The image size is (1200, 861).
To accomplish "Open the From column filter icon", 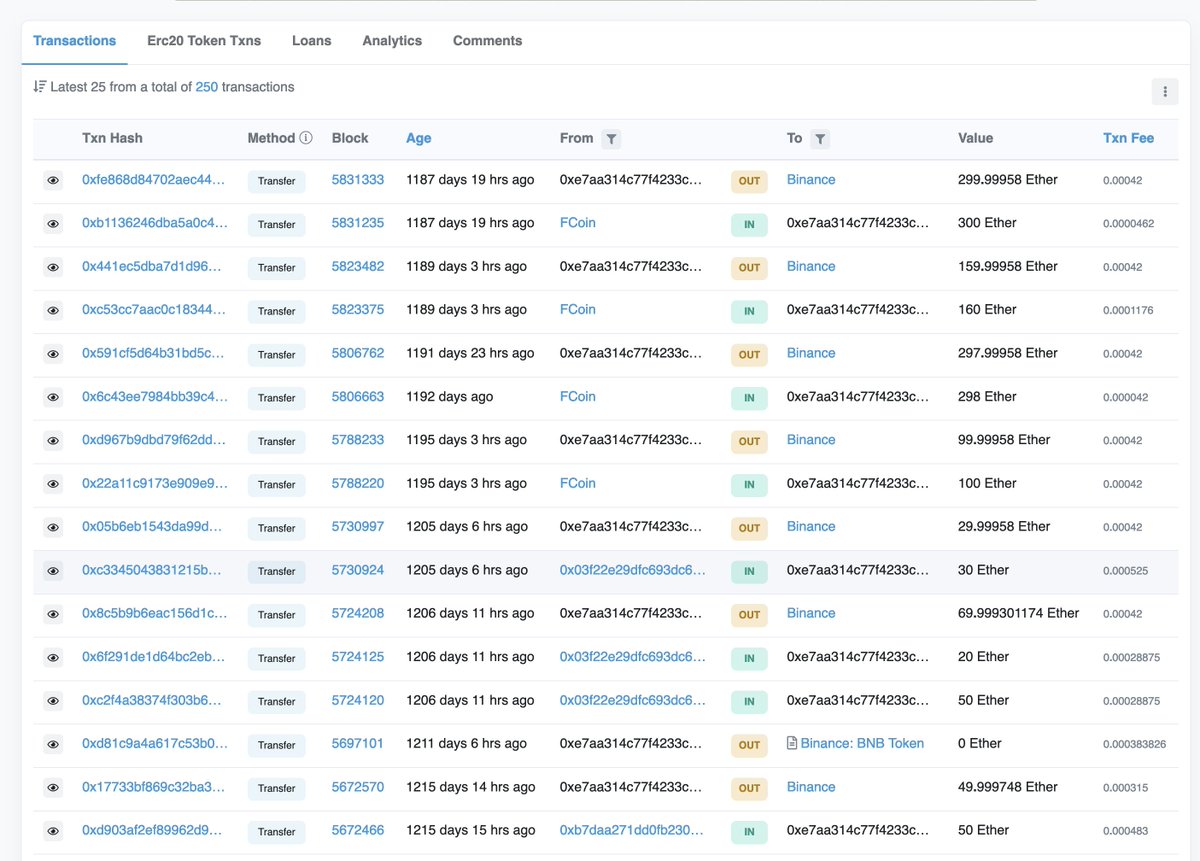I will click(x=611, y=139).
